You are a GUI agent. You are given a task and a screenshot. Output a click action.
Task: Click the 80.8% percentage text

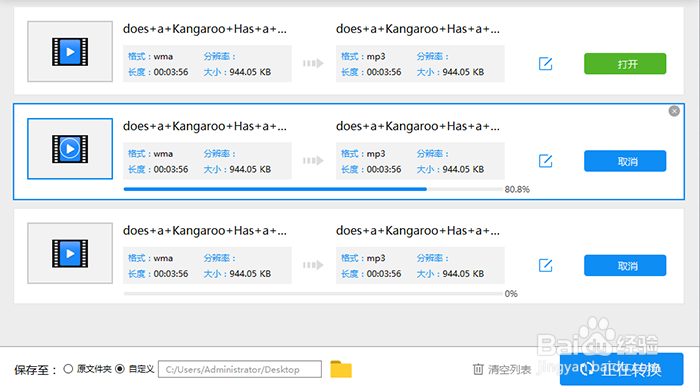[x=517, y=189]
